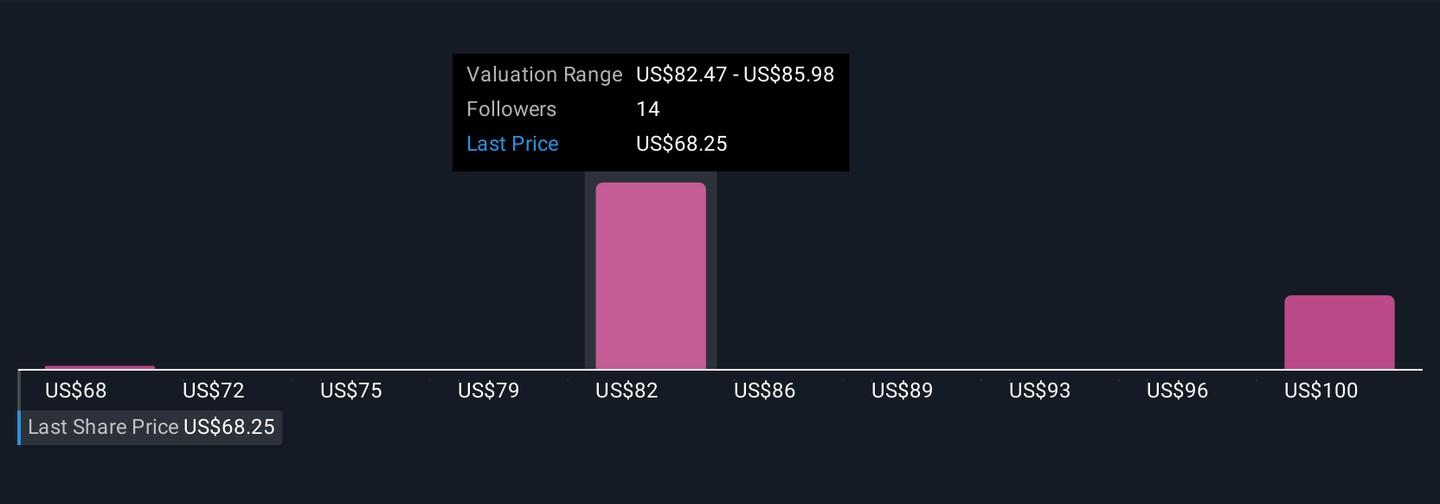Select the pink bar above US$100
Viewport: 1440px width, 504px height.
click(x=1339, y=332)
